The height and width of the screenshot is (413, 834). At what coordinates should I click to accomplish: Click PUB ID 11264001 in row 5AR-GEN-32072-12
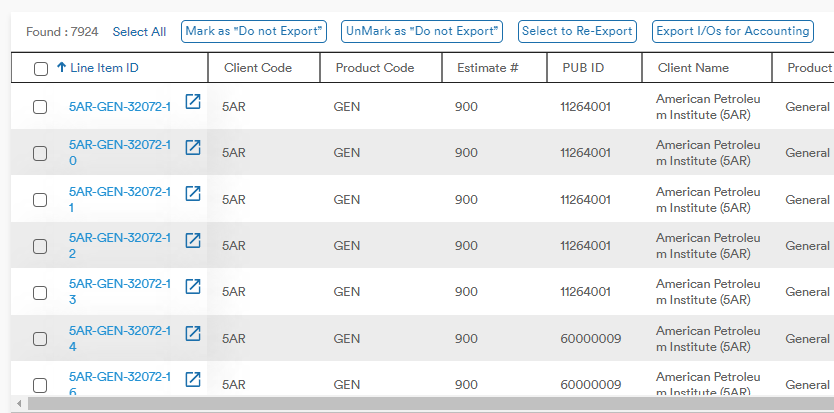pyautogui.click(x=586, y=245)
